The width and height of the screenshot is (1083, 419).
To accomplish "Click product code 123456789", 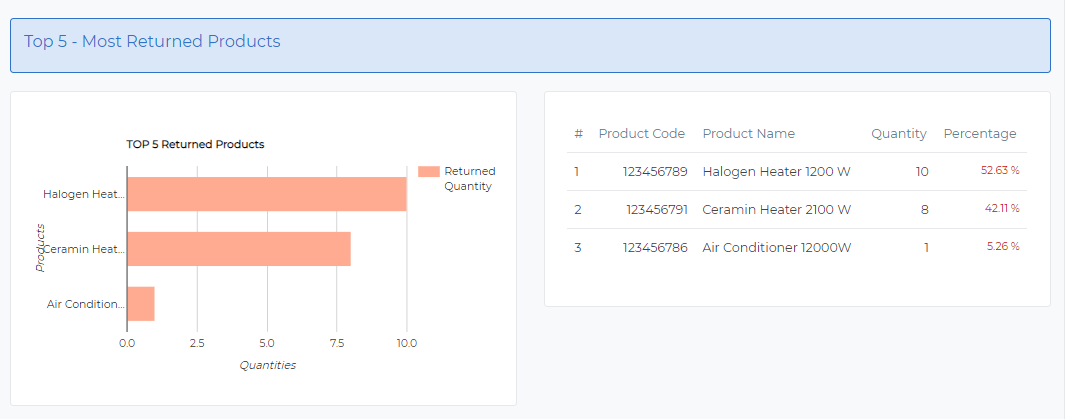I will pos(654,172).
